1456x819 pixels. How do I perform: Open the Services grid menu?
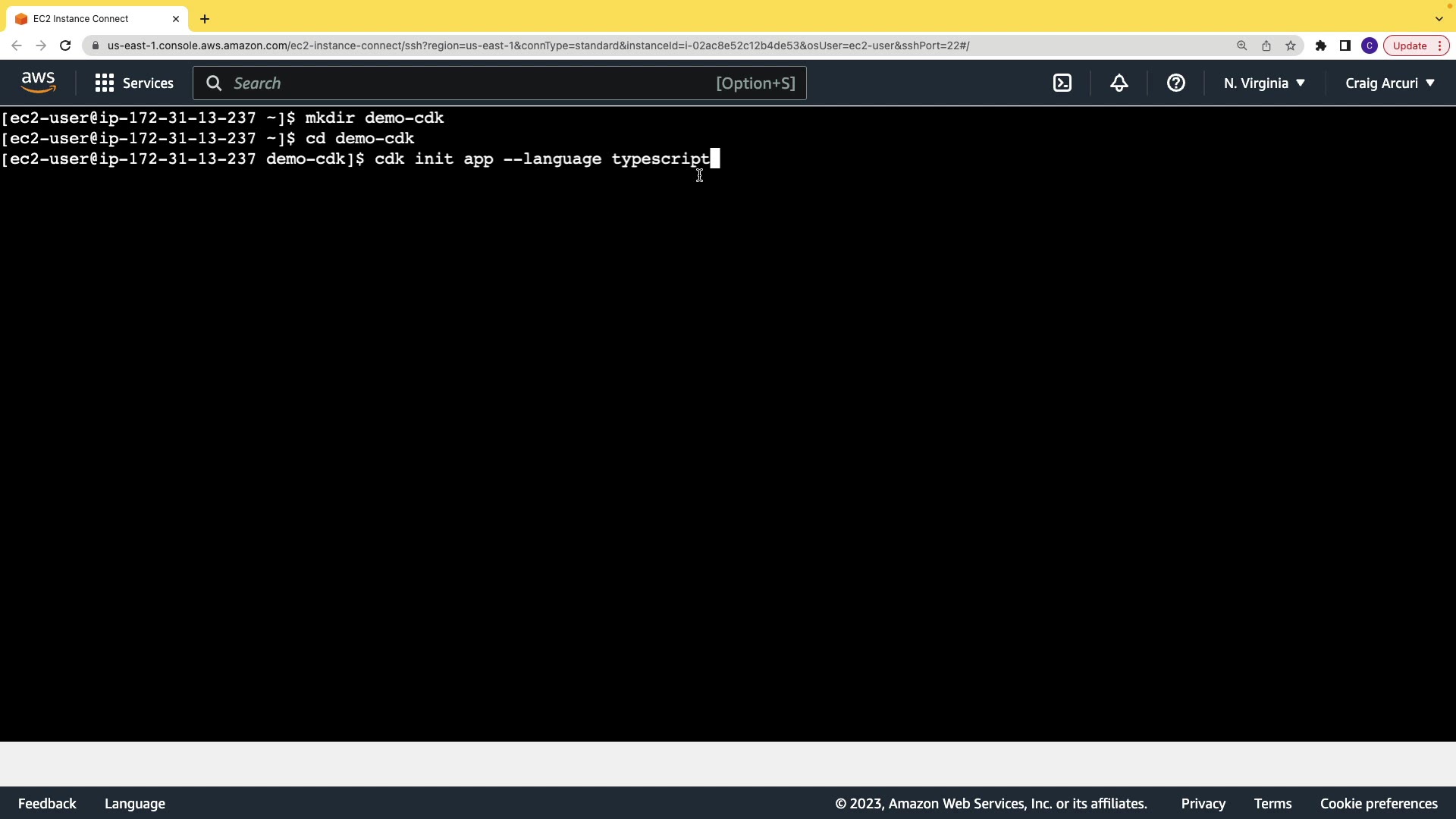[x=134, y=83]
